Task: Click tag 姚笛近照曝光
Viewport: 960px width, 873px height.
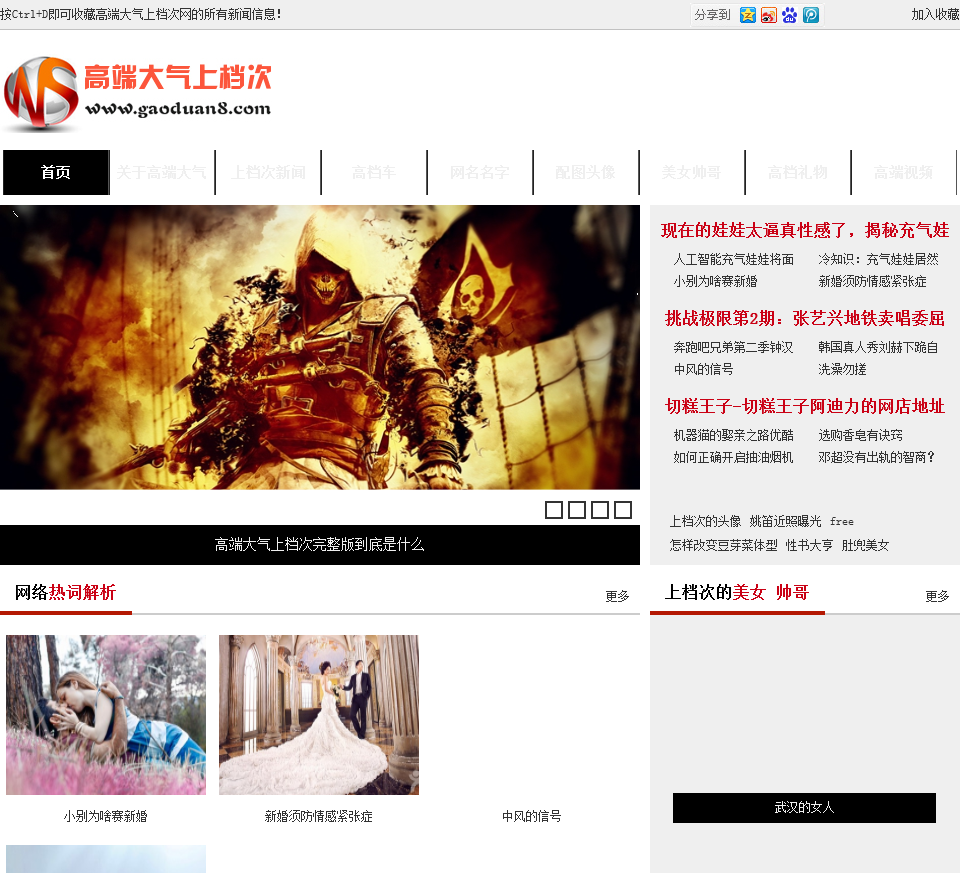Action: [x=786, y=521]
